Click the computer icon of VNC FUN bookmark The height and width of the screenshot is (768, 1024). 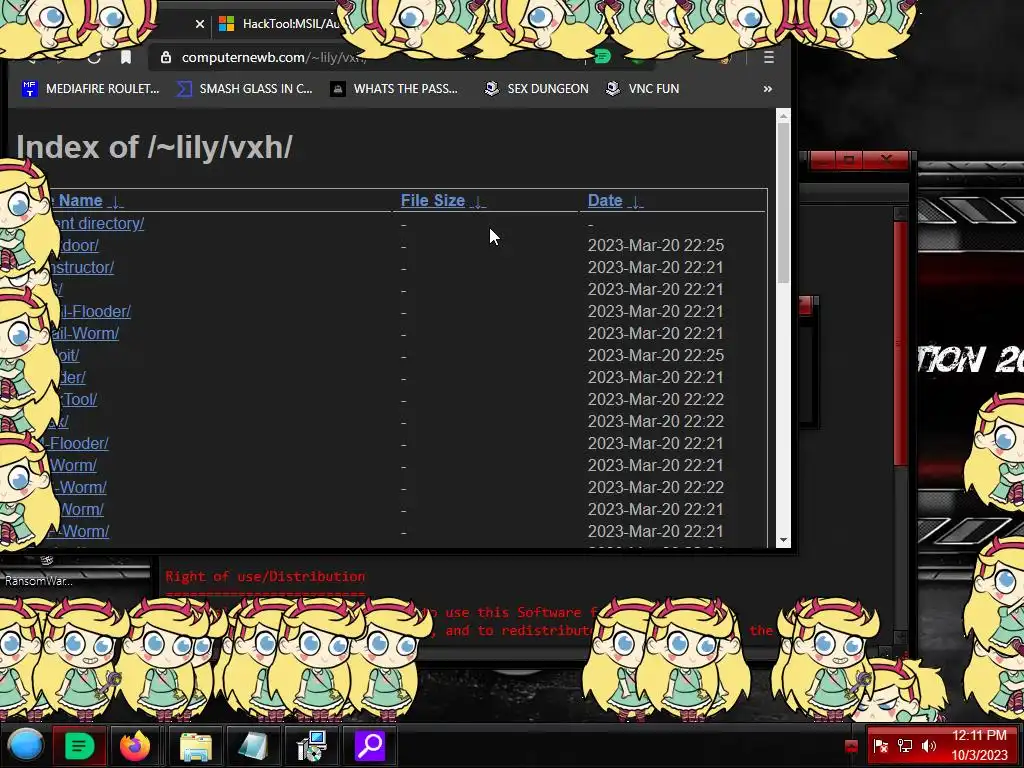point(613,88)
